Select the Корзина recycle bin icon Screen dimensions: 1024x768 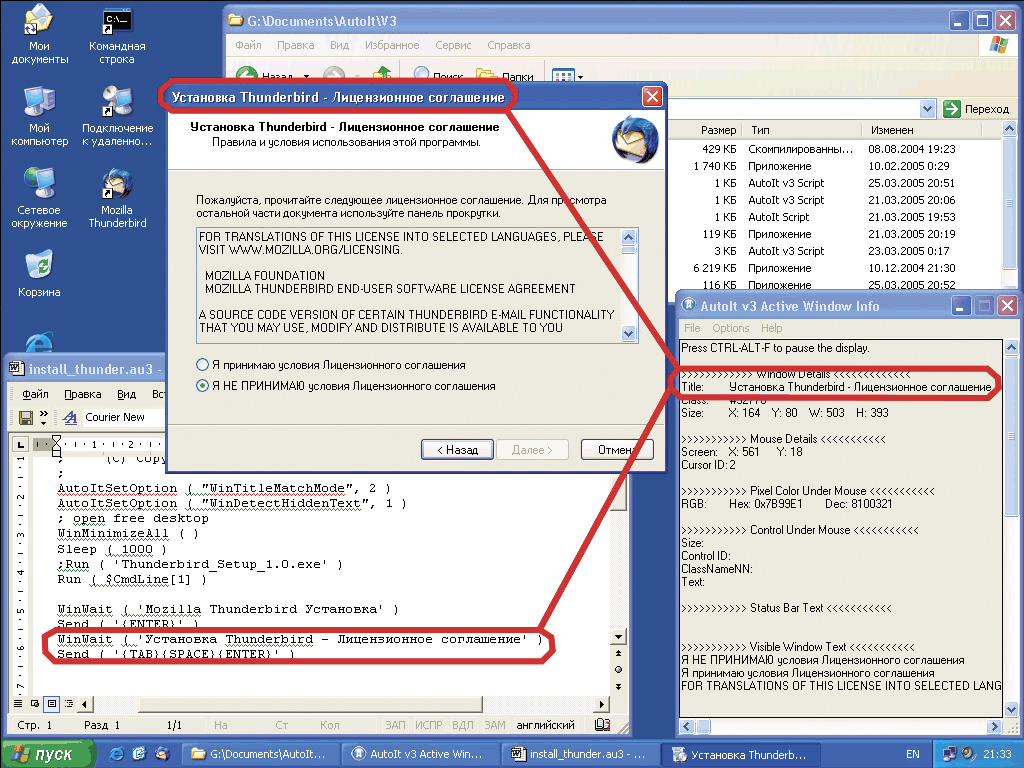tap(39, 273)
